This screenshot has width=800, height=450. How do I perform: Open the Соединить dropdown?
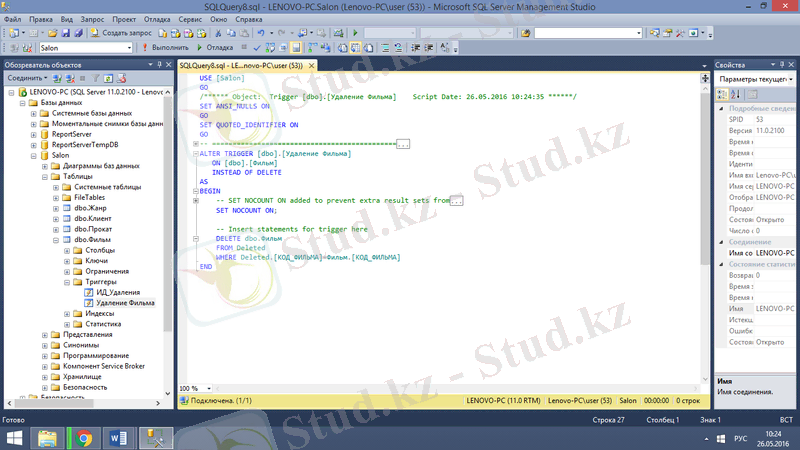coord(27,79)
